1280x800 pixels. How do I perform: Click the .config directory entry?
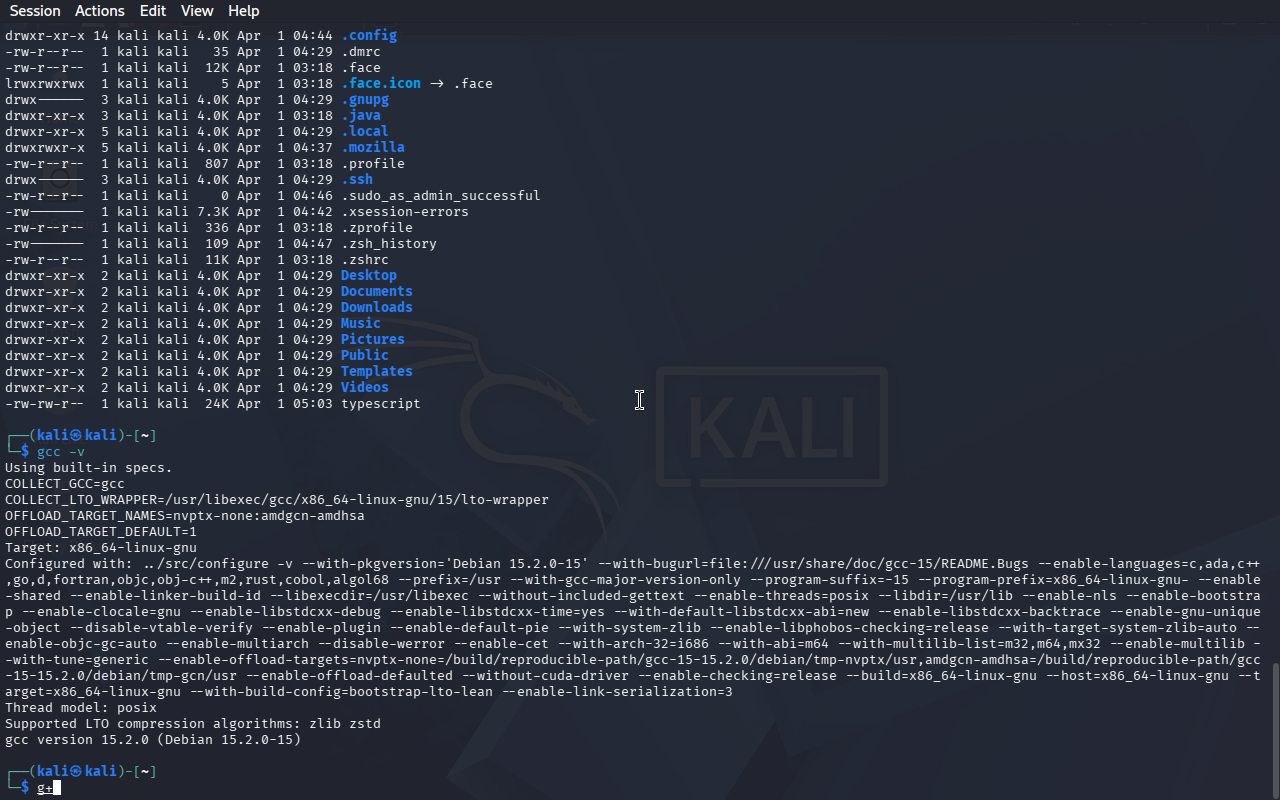coord(369,35)
